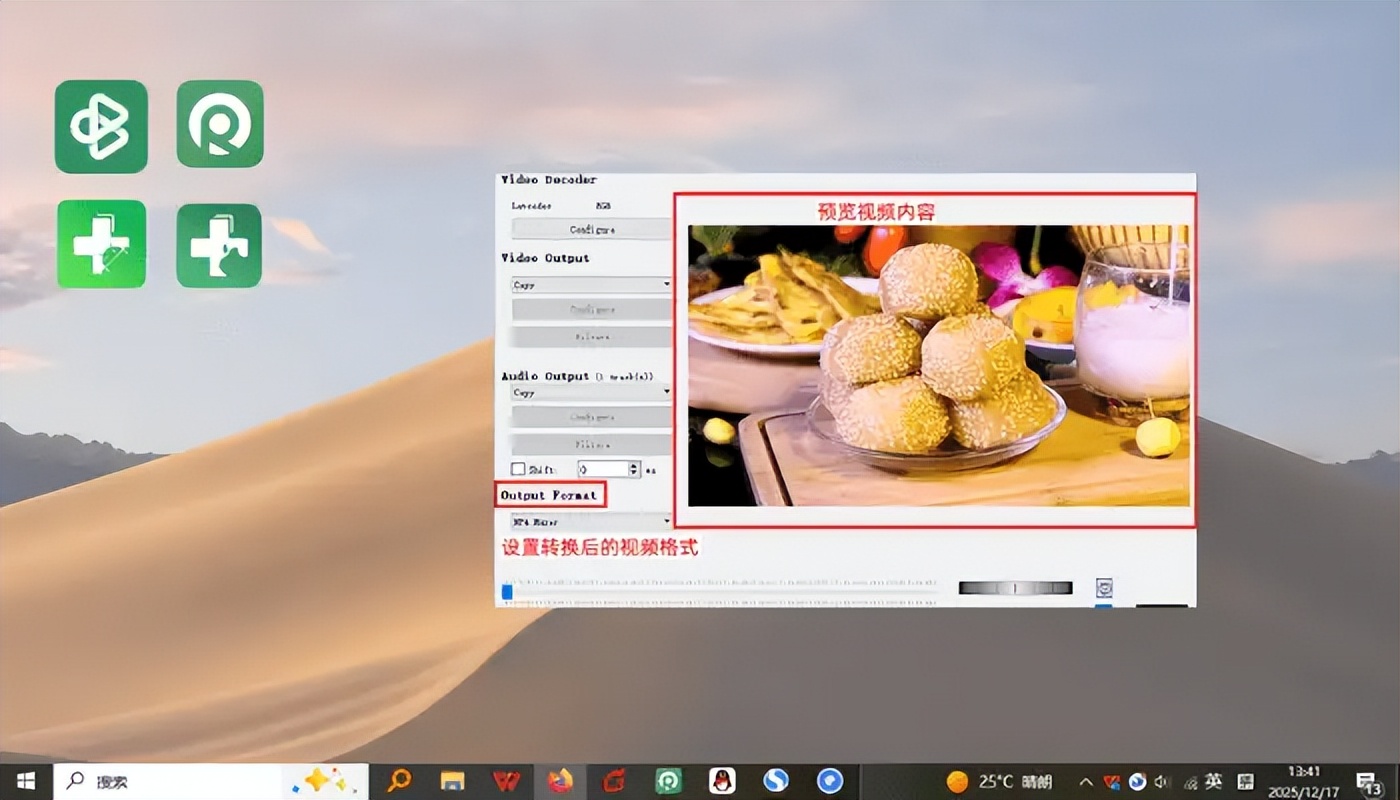The width and height of the screenshot is (1400, 800).
Task: Click the "Video Decoder" section heading
Action: pyautogui.click(x=549, y=180)
